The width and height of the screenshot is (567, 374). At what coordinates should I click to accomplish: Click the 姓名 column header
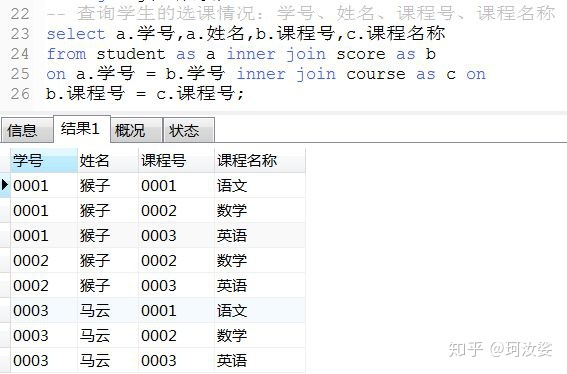click(108, 160)
